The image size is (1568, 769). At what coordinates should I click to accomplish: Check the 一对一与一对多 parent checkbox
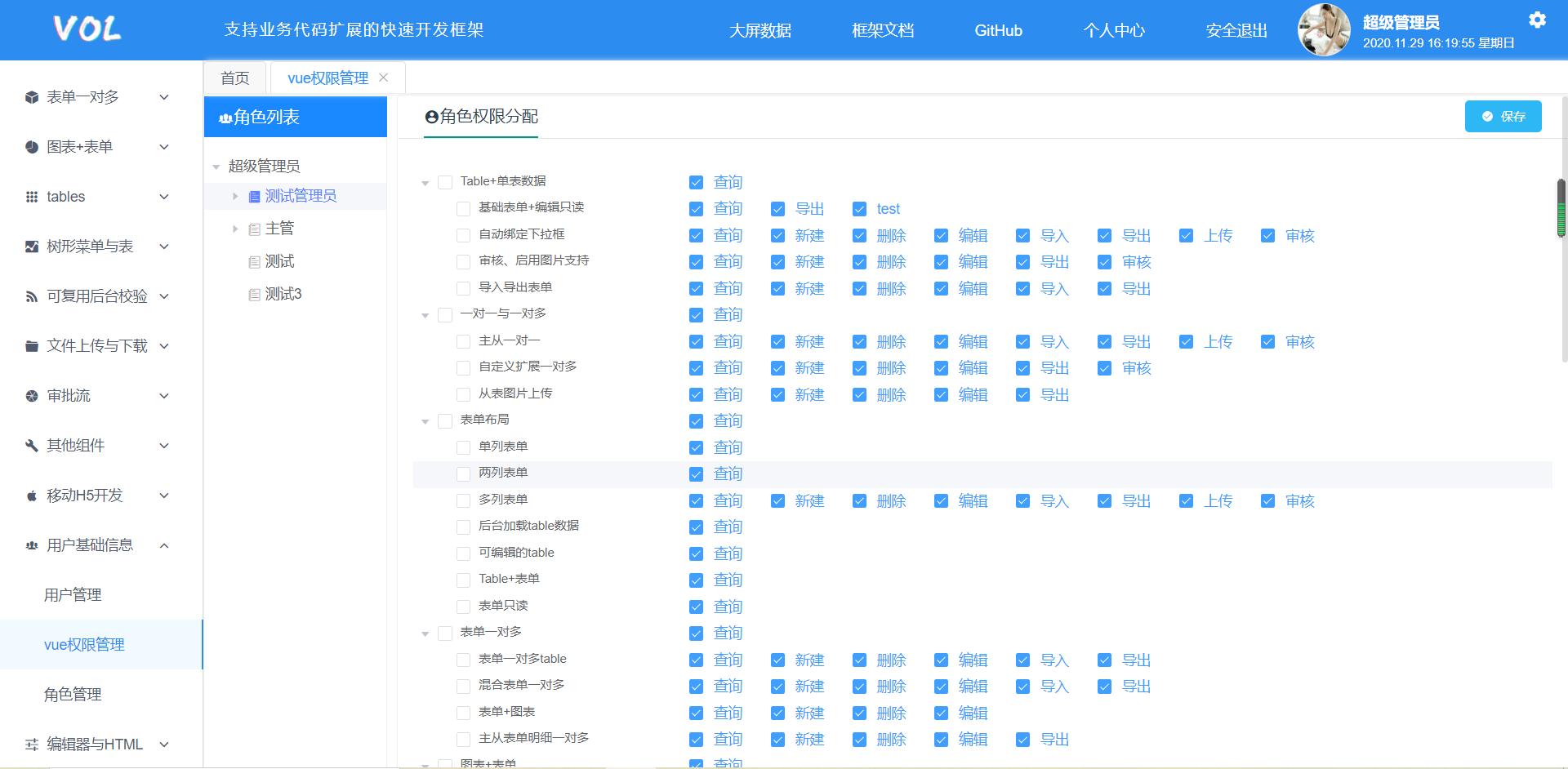(x=445, y=314)
